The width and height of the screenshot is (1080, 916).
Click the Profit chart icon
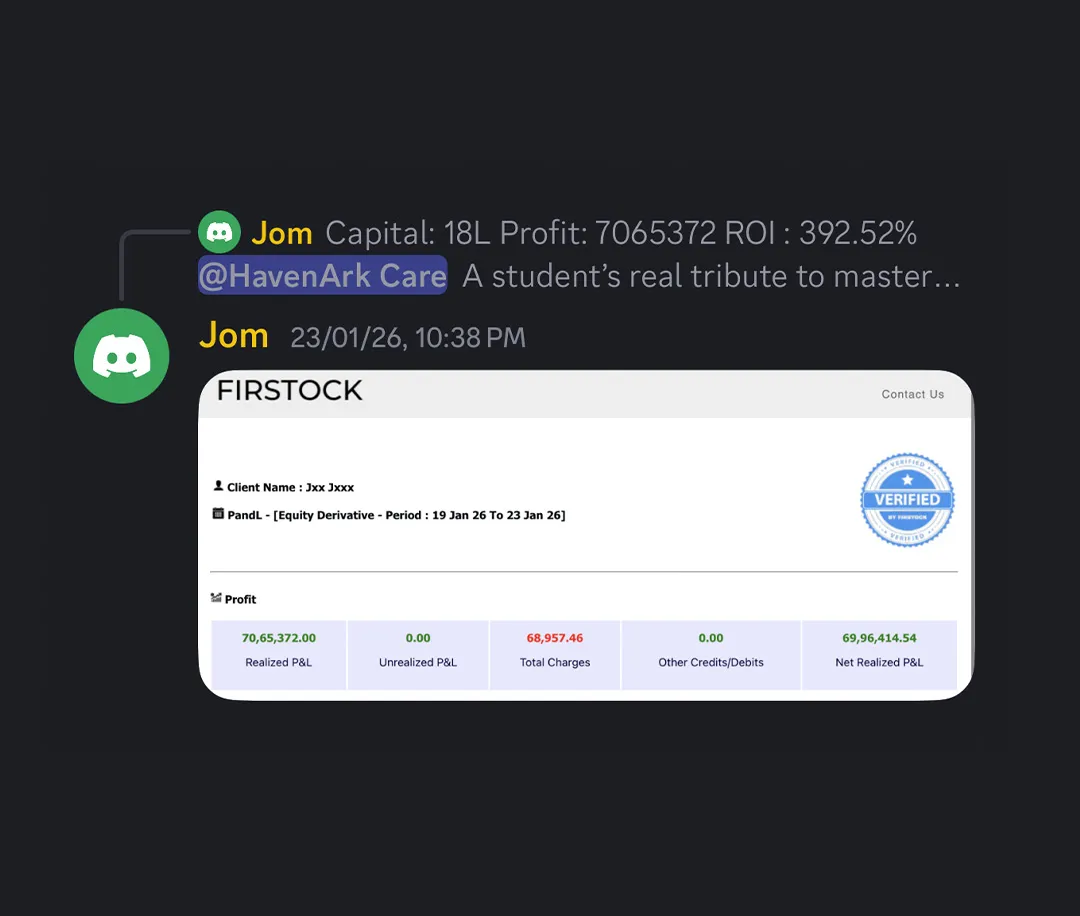coord(216,598)
